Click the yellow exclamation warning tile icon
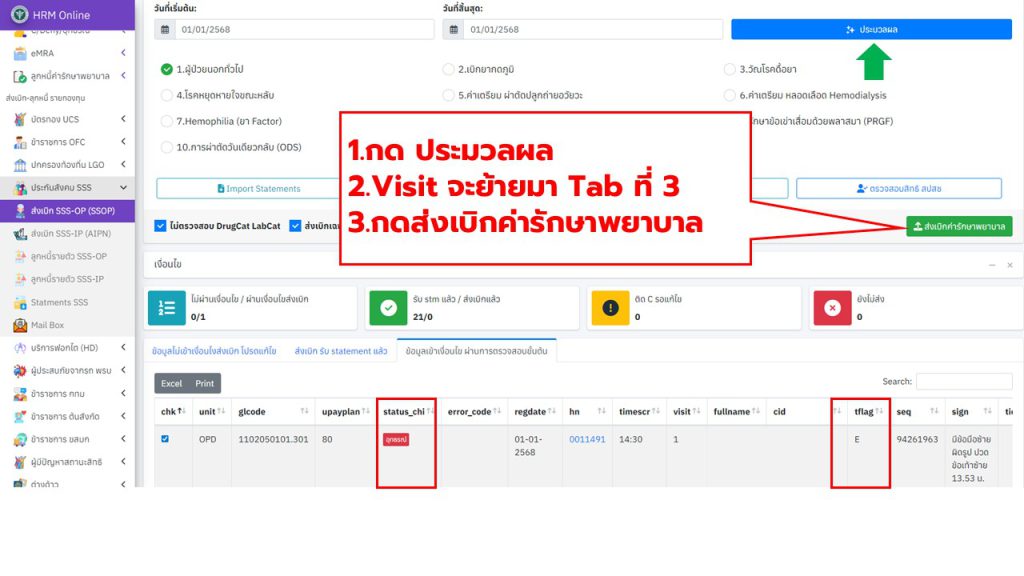Viewport: 1024px width, 576px height. pos(609,308)
